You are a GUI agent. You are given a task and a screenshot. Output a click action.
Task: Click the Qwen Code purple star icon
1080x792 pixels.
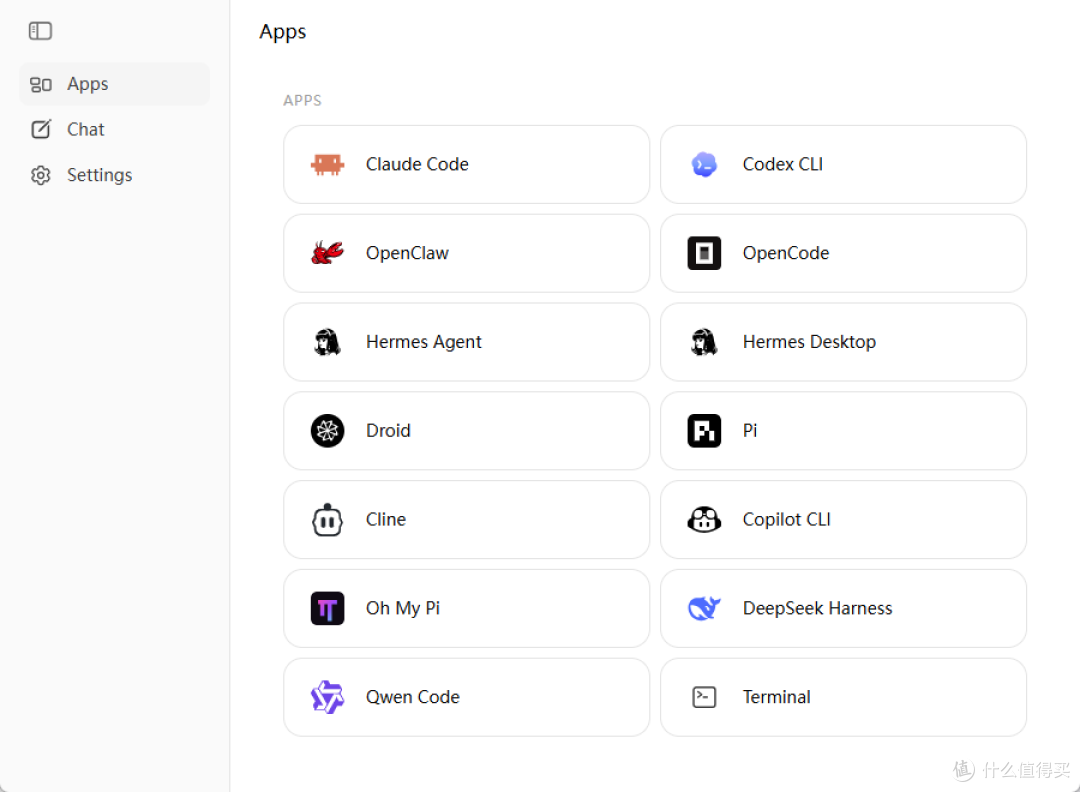327,697
